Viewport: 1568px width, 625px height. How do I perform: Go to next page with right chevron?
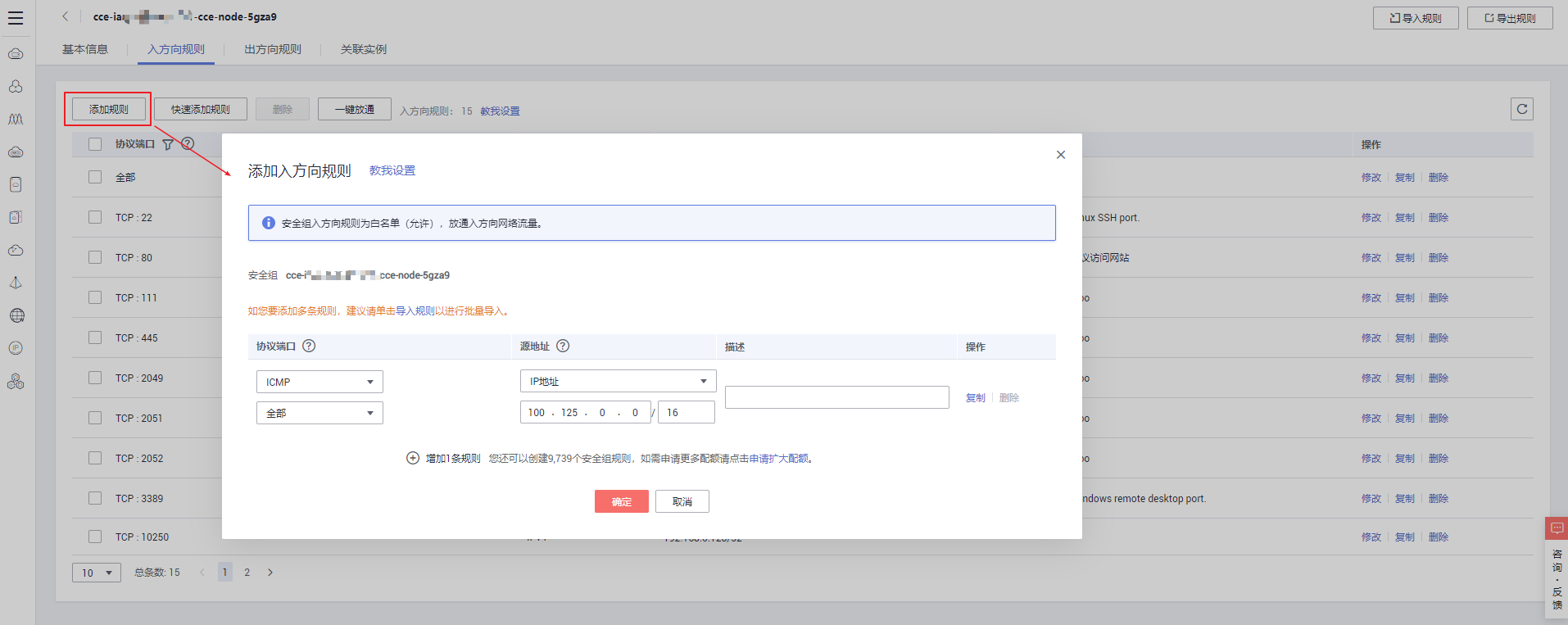[x=270, y=573]
